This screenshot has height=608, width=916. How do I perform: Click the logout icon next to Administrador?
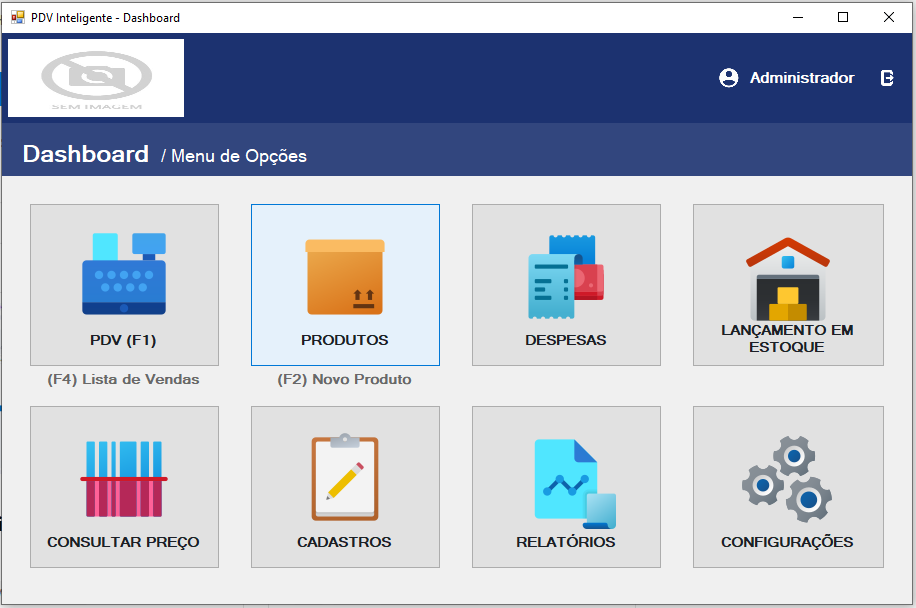887,78
